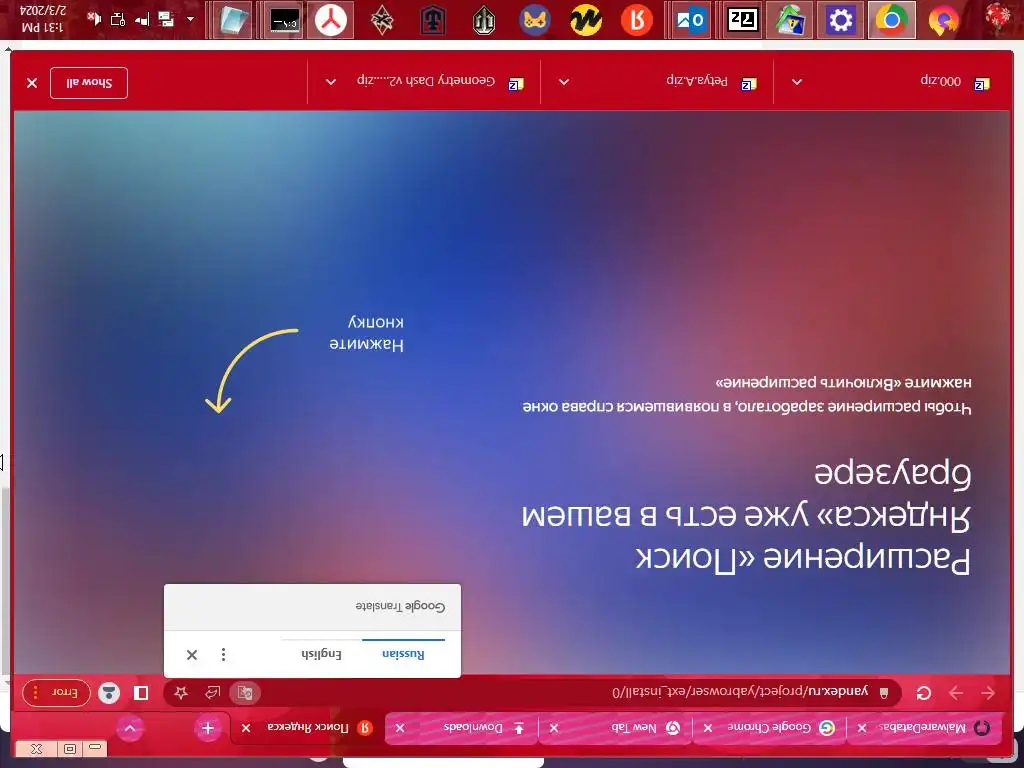The height and width of the screenshot is (768, 1024).
Task: Open Settings gear in taskbar
Action: [x=840, y=20]
